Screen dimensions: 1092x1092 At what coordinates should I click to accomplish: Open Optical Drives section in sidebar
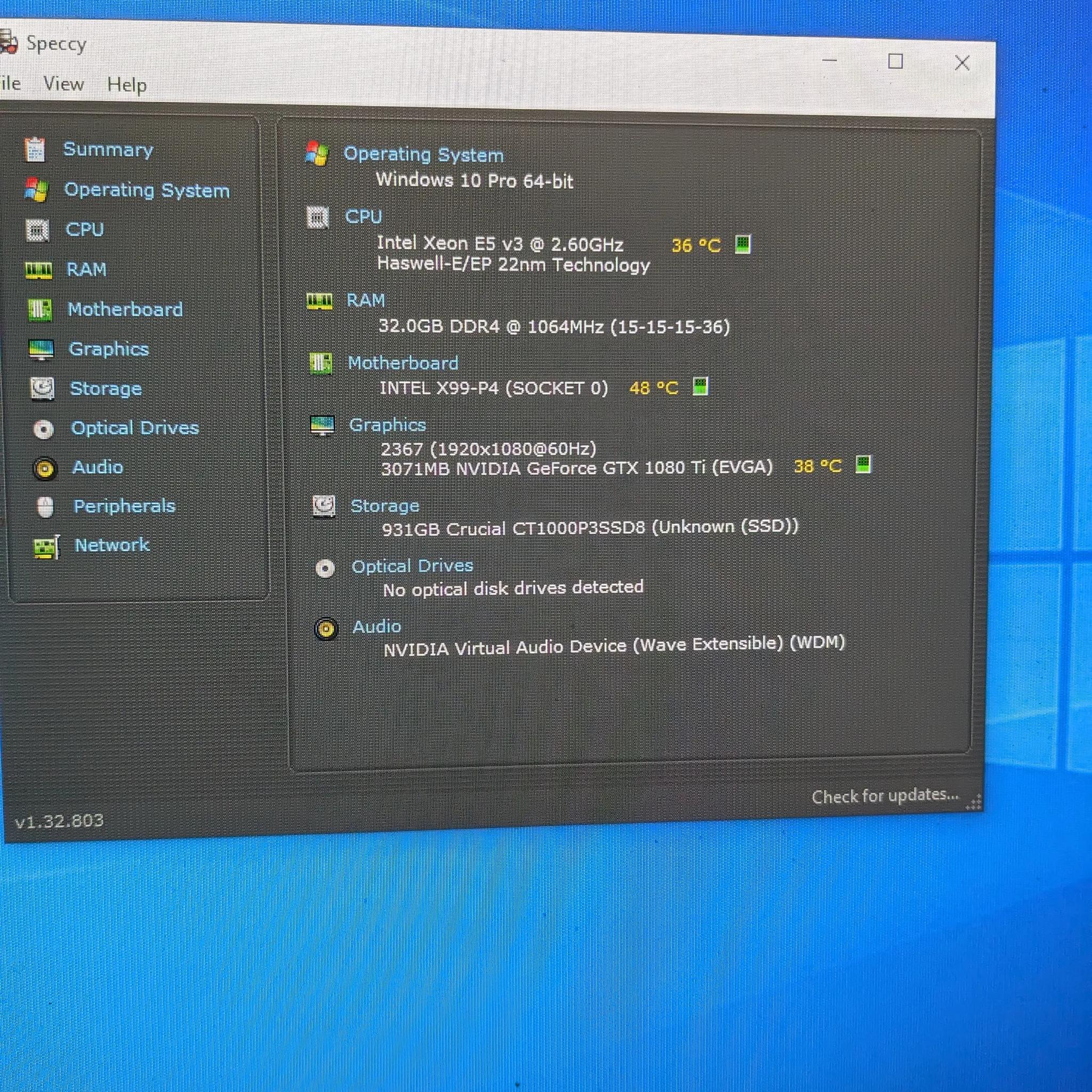pos(134,428)
